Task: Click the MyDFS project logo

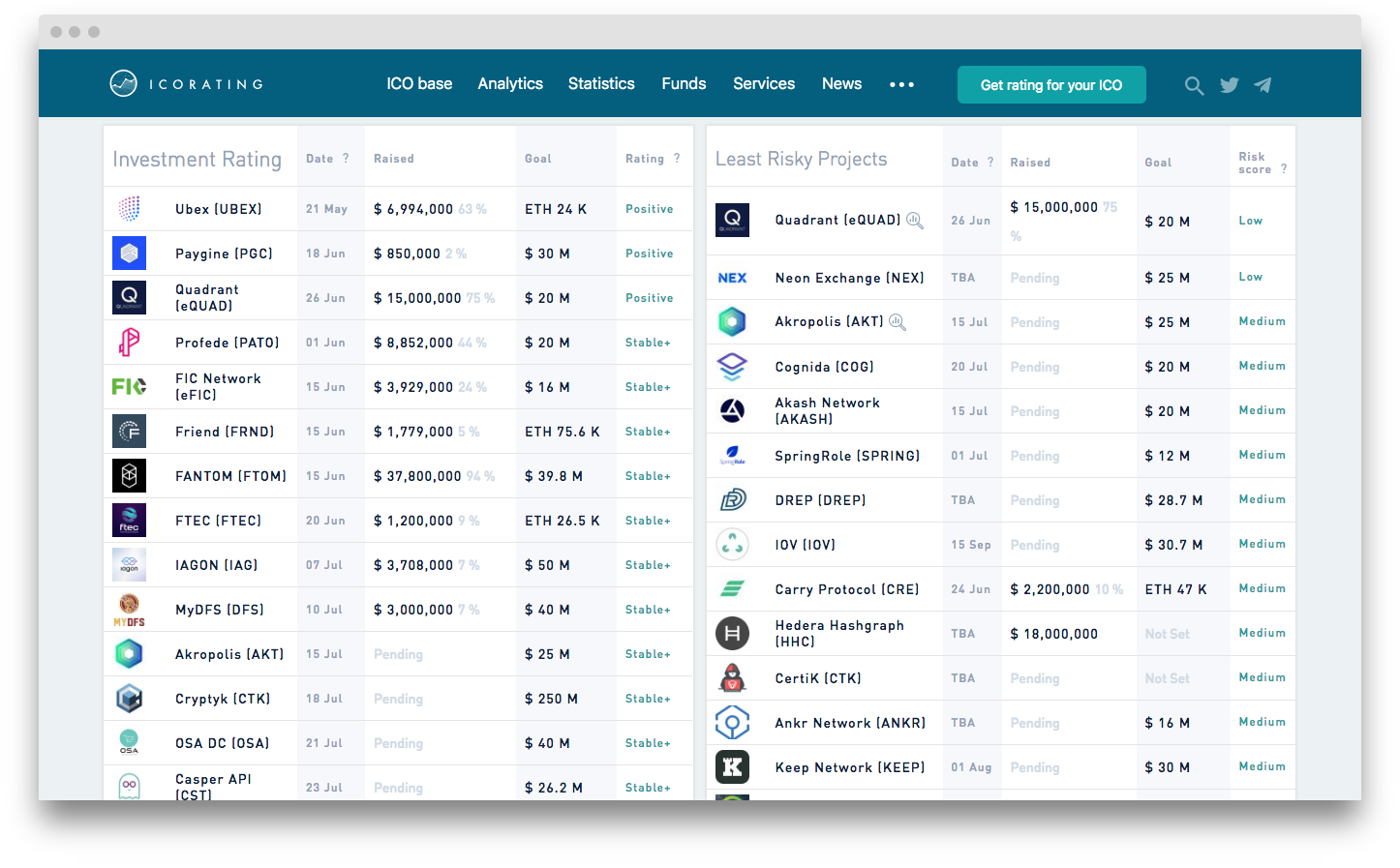Action: (130, 610)
